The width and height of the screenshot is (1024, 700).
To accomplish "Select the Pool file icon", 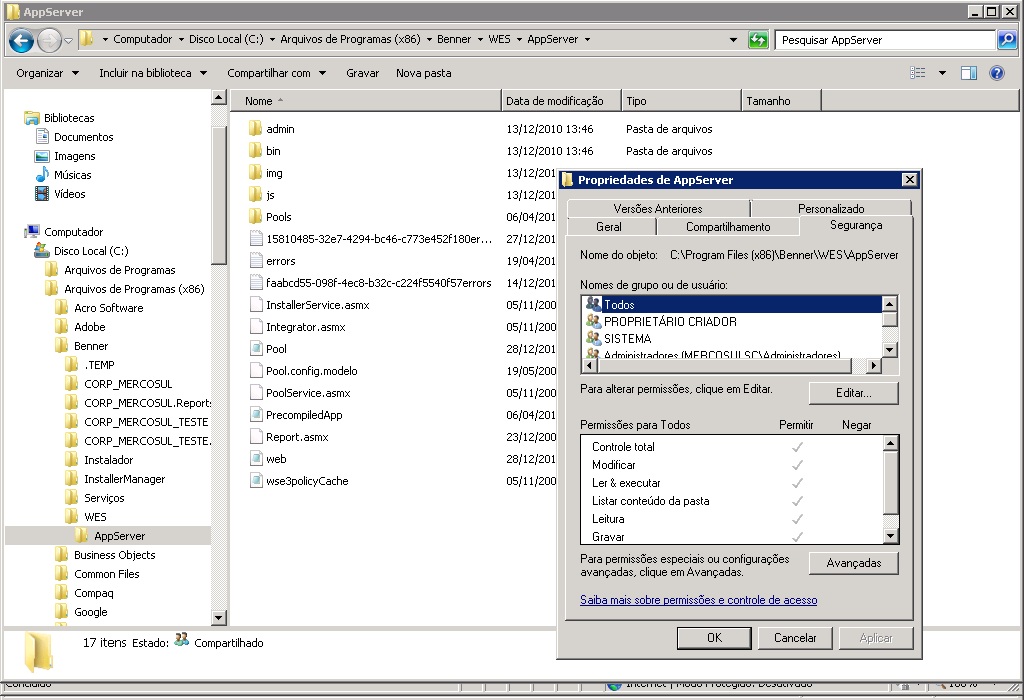I will 255,349.
